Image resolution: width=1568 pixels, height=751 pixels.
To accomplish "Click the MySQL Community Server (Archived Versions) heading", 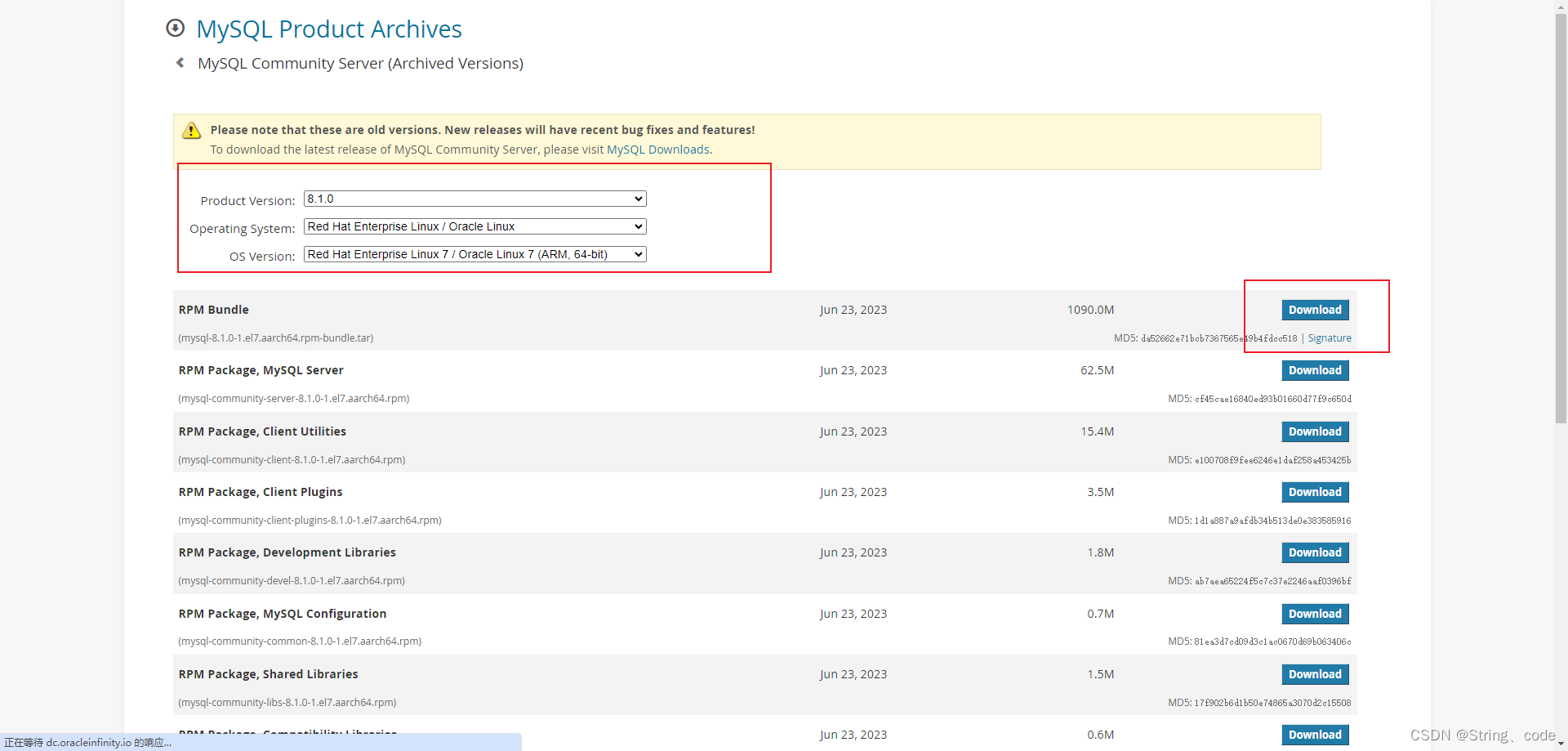I will point(360,63).
